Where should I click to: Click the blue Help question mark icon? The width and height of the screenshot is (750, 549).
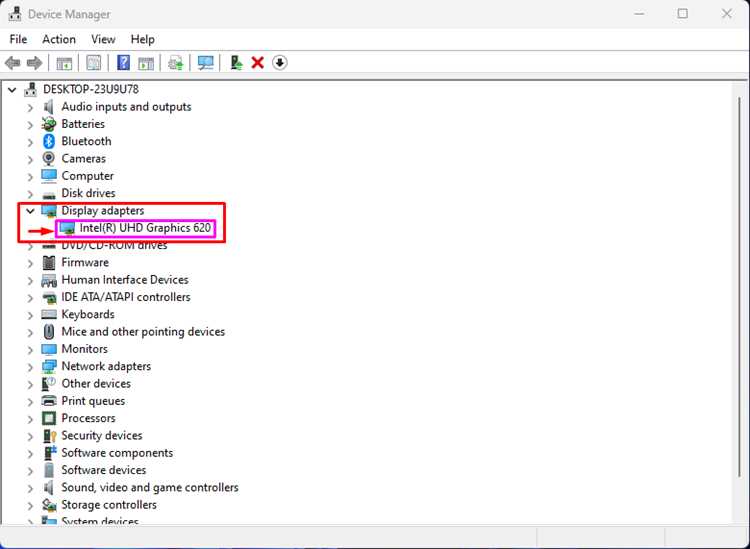point(123,63)
